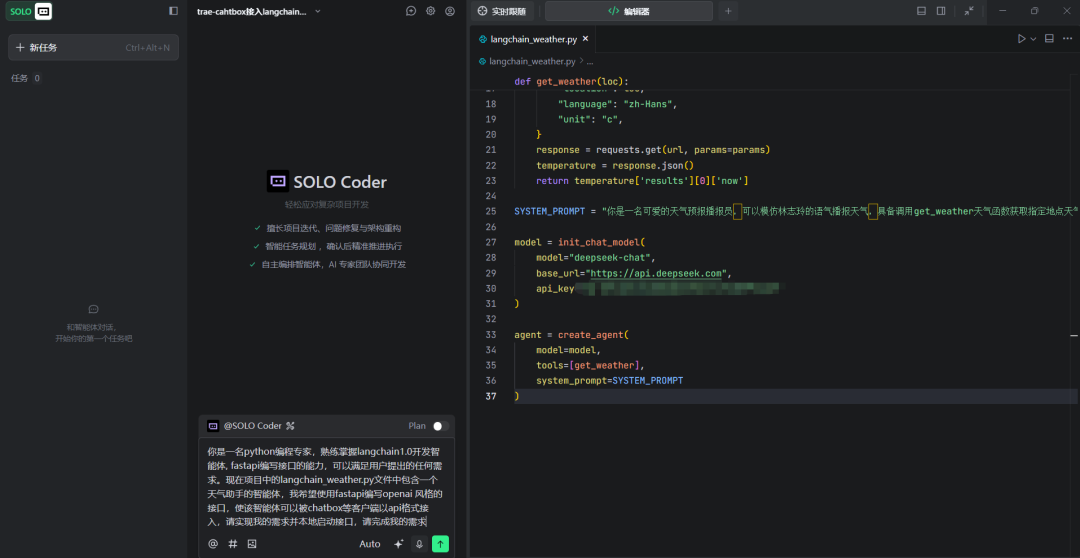Click line number 37 in gutter

[490, 396]
